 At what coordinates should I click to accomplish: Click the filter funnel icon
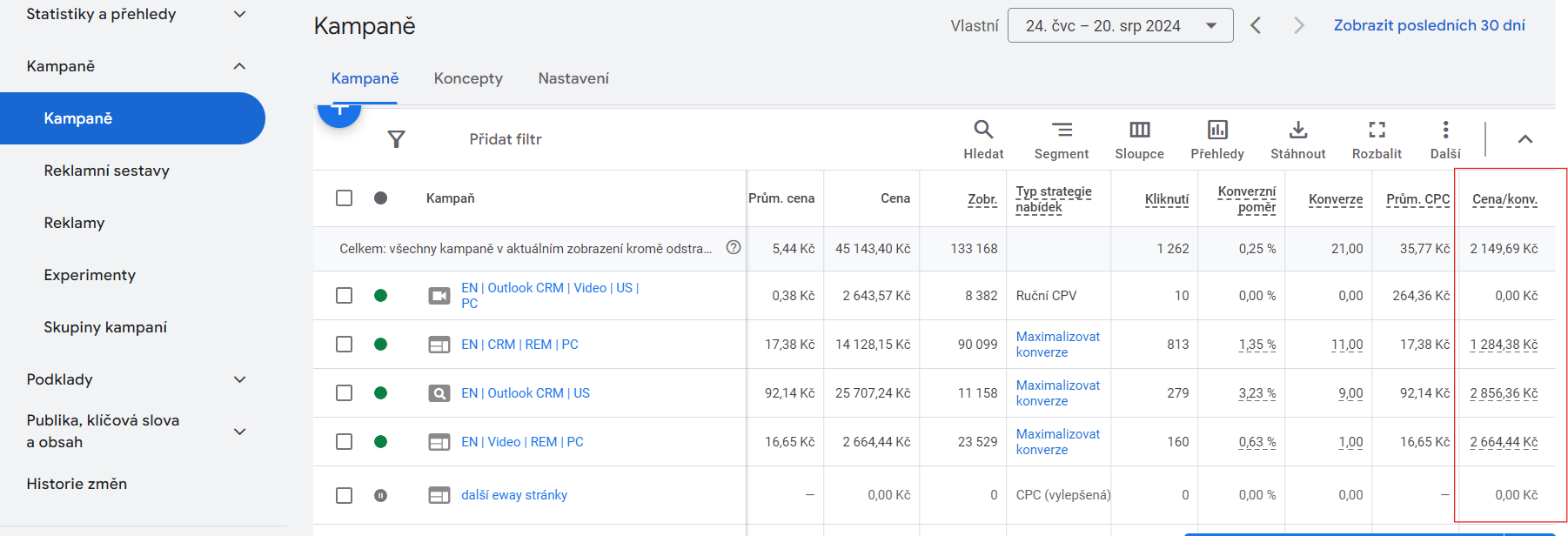(396, 139)
